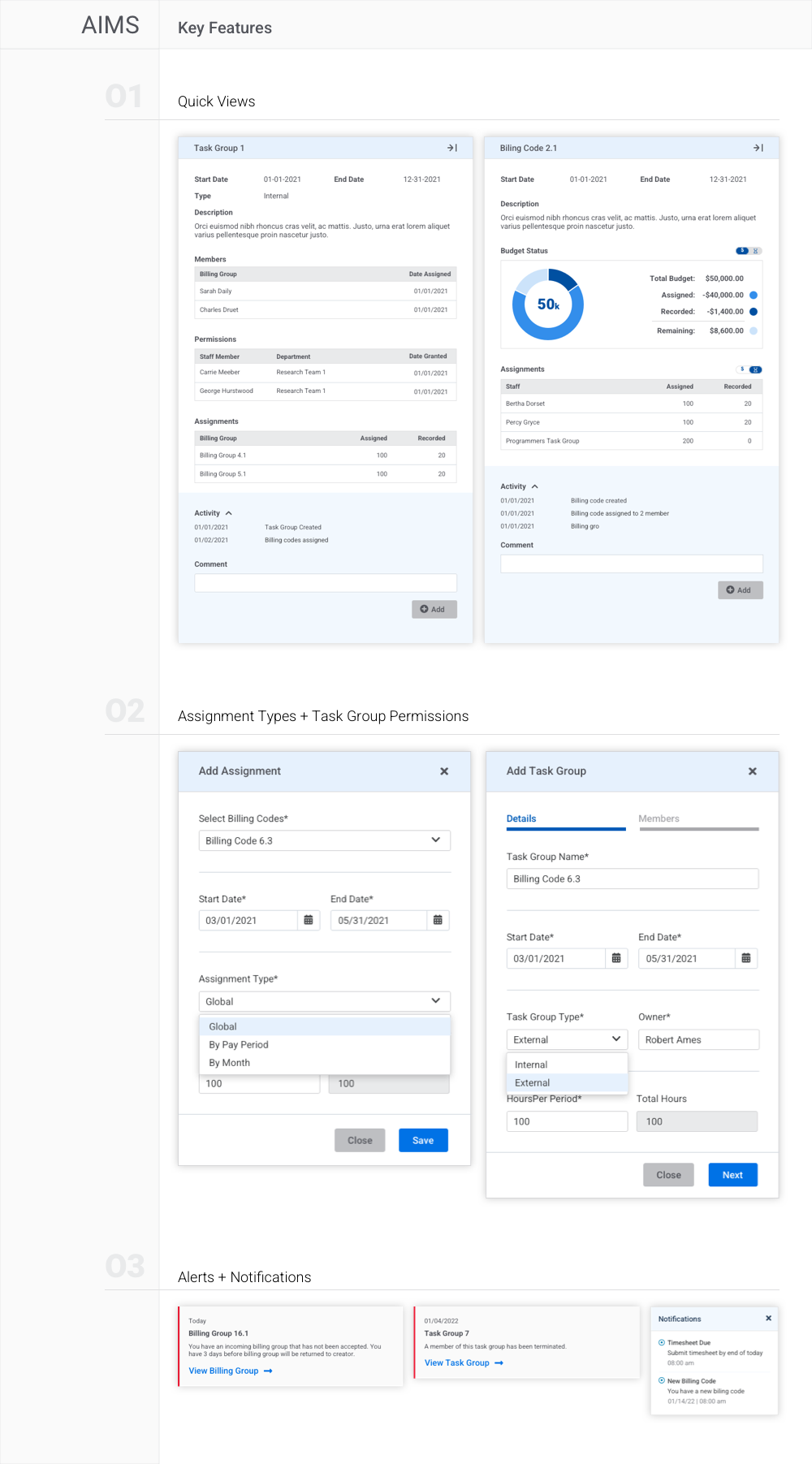Viewport: 812px width, 1464px height.
Task: Toggle Assignments dollar/hours switch
Action: [748, 369]
